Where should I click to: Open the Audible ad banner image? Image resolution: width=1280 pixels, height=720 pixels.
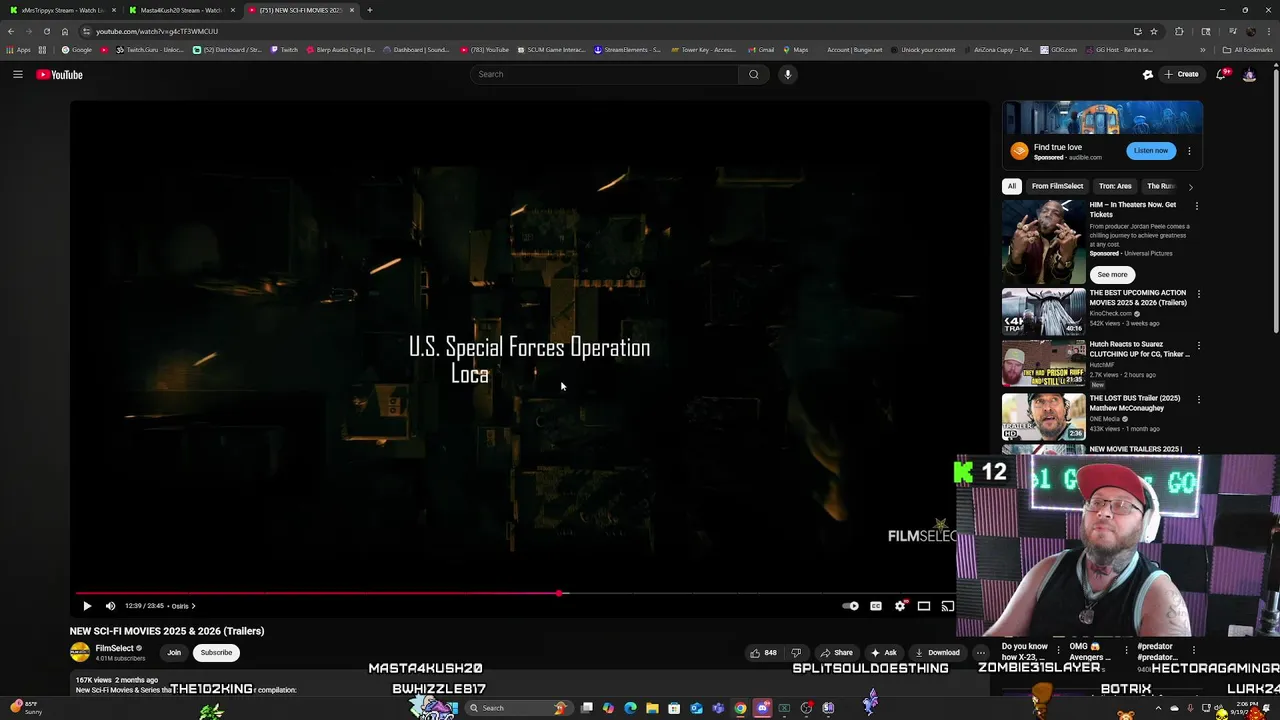[1102, 117]
